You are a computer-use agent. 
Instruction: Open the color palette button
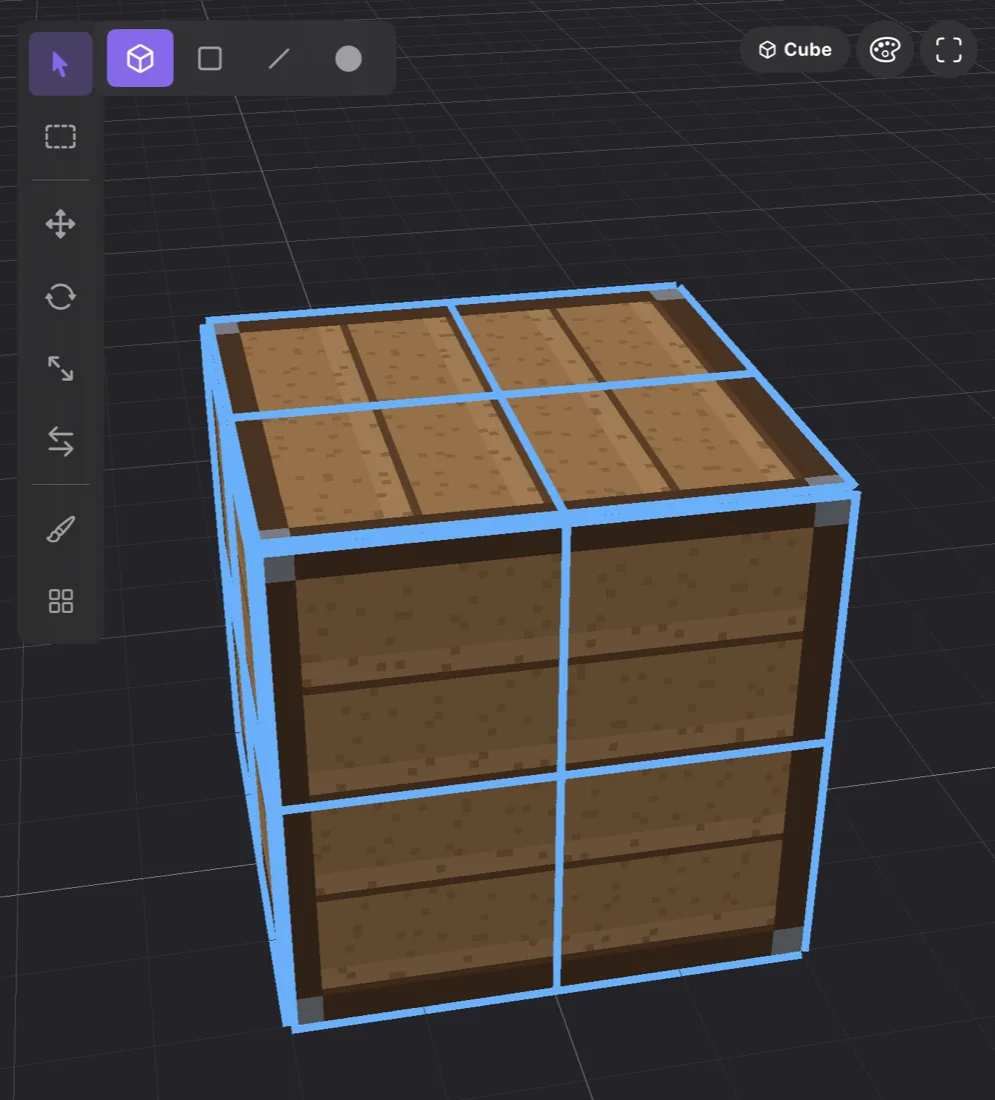(x=885, y=50)
